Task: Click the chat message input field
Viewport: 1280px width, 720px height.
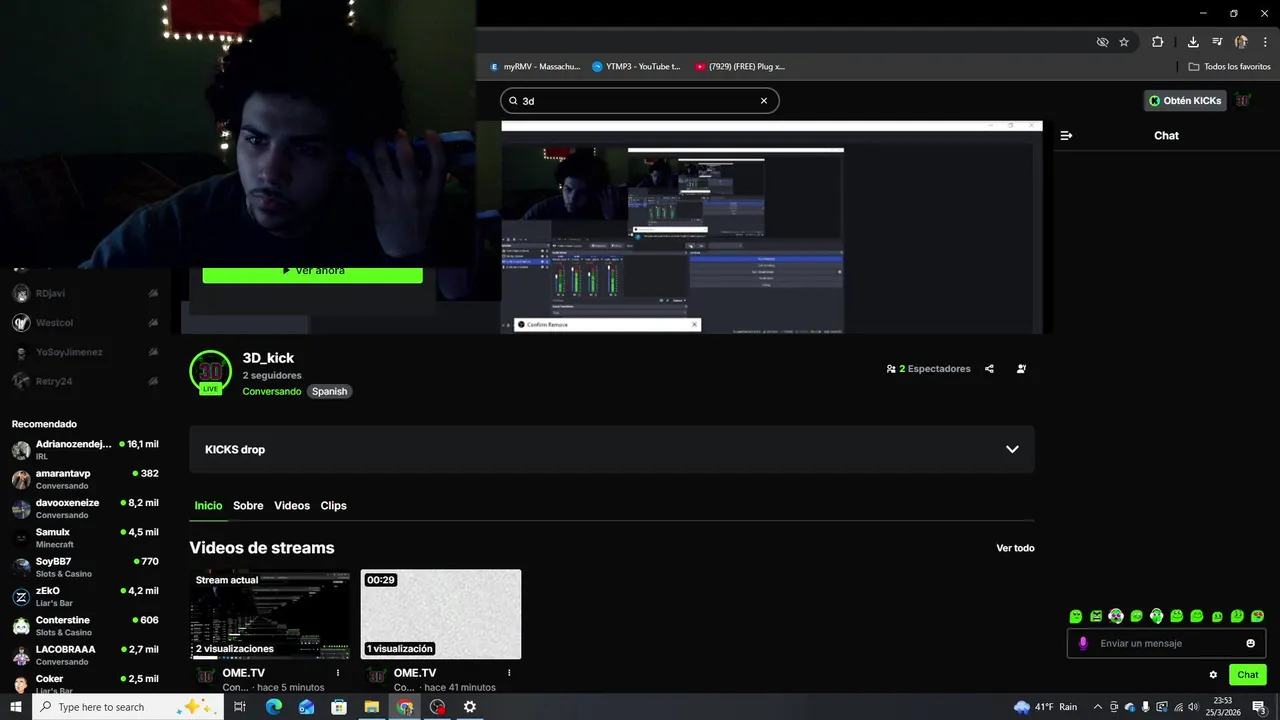Action: [1166, 643]
